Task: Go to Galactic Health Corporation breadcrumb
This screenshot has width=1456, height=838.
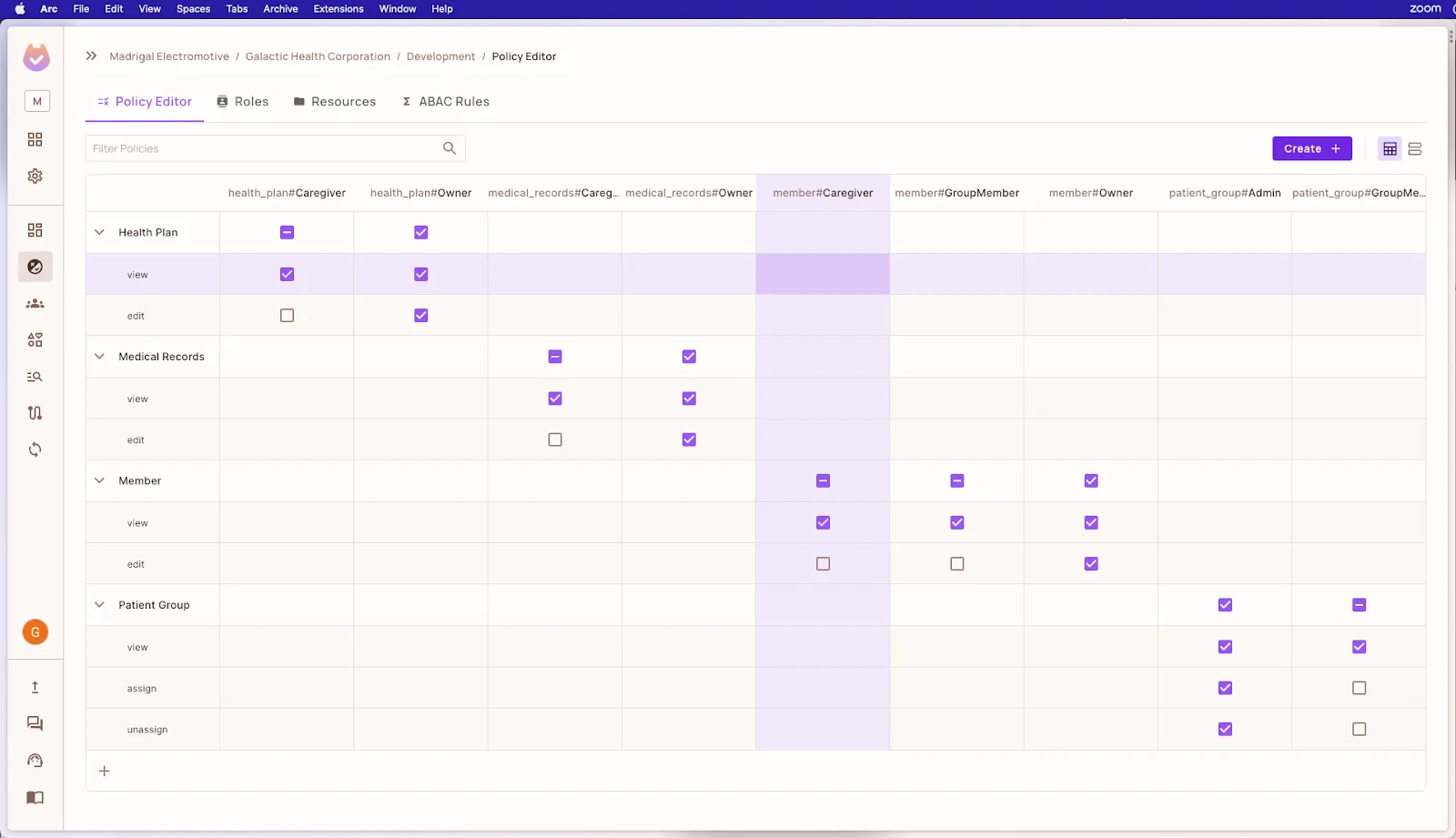Action: pyautogui.click(x=318, y=56)
